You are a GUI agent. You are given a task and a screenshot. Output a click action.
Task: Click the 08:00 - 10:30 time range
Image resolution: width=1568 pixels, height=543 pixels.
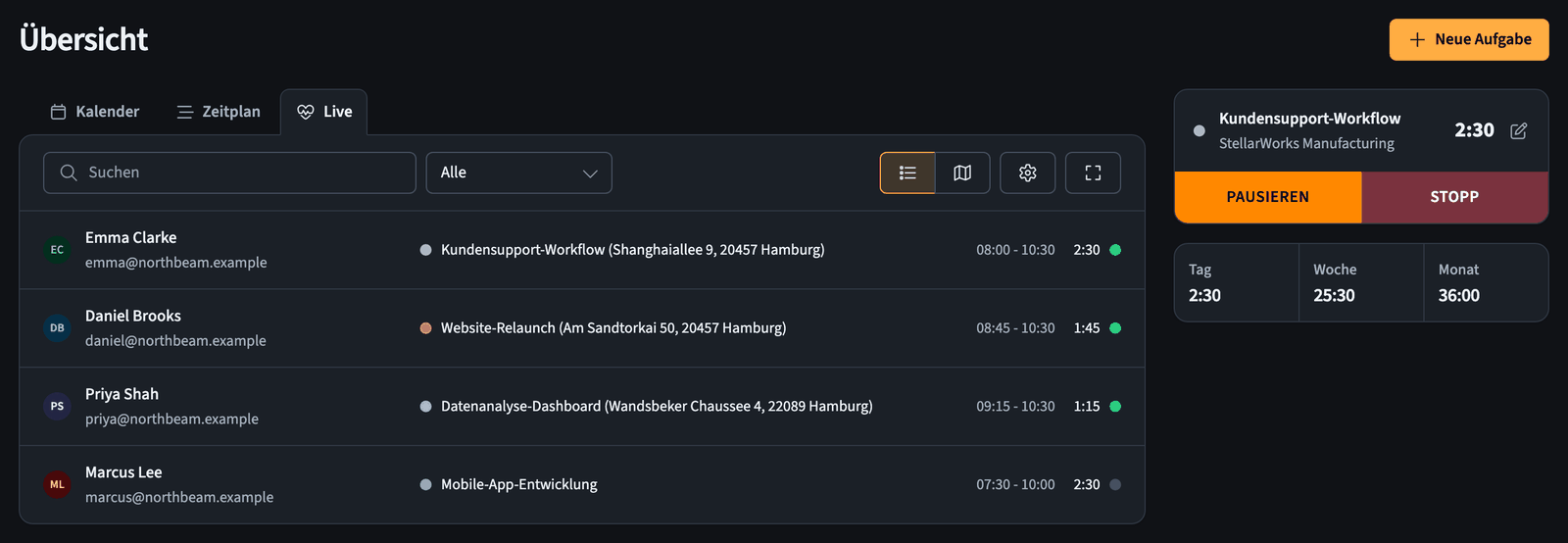(1015, 250)
